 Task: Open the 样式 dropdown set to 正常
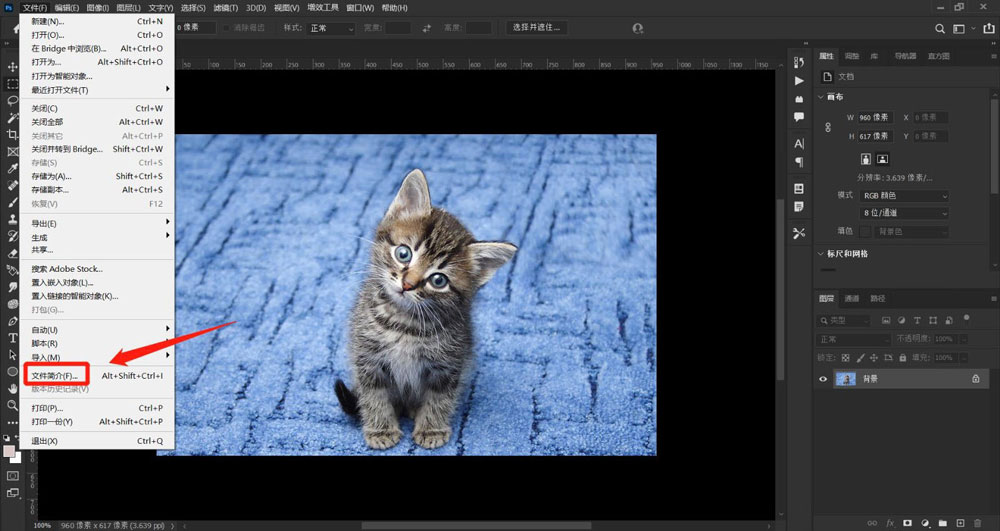click(332, 28)
